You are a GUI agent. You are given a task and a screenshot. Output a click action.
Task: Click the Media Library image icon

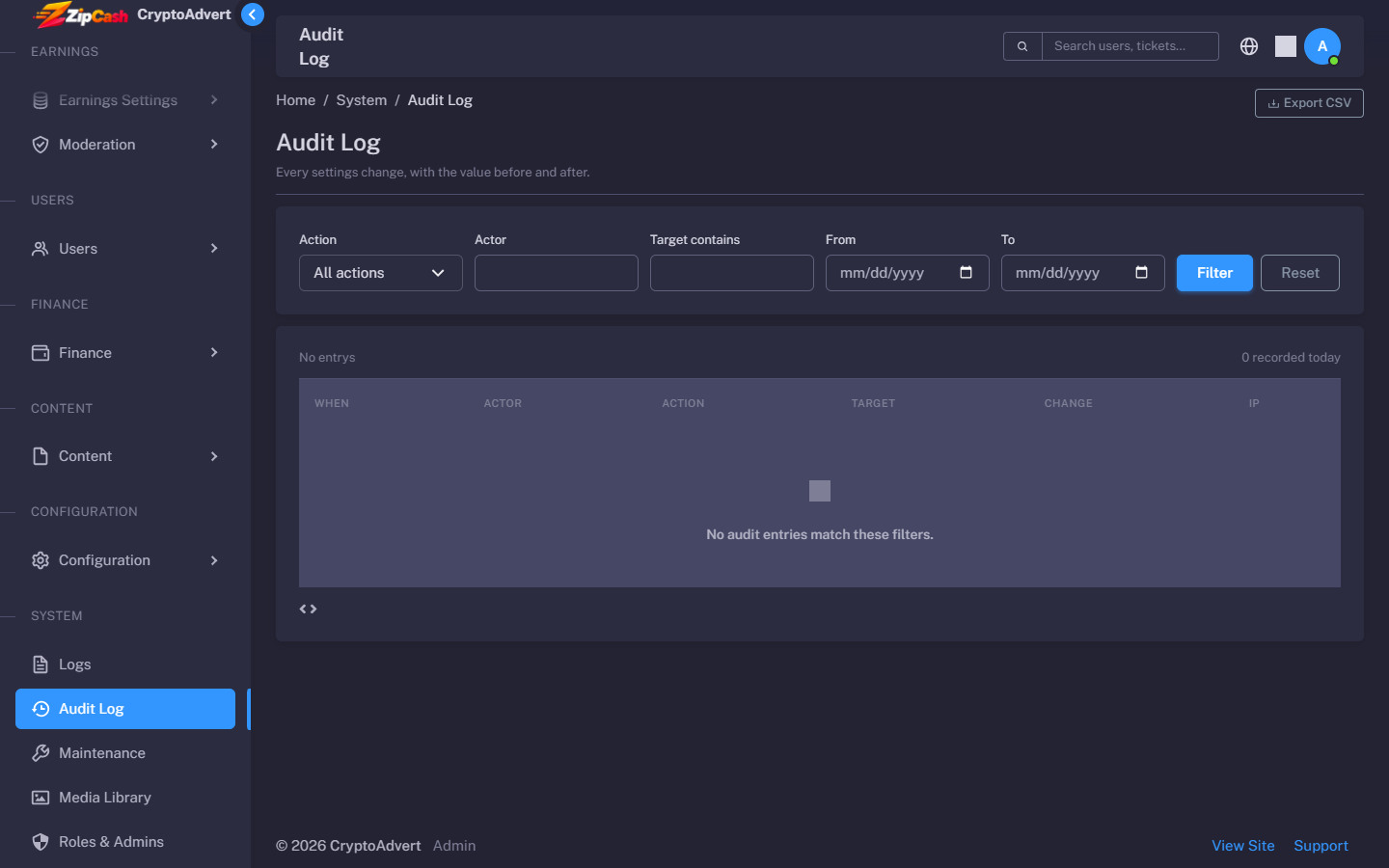[41, 798]
